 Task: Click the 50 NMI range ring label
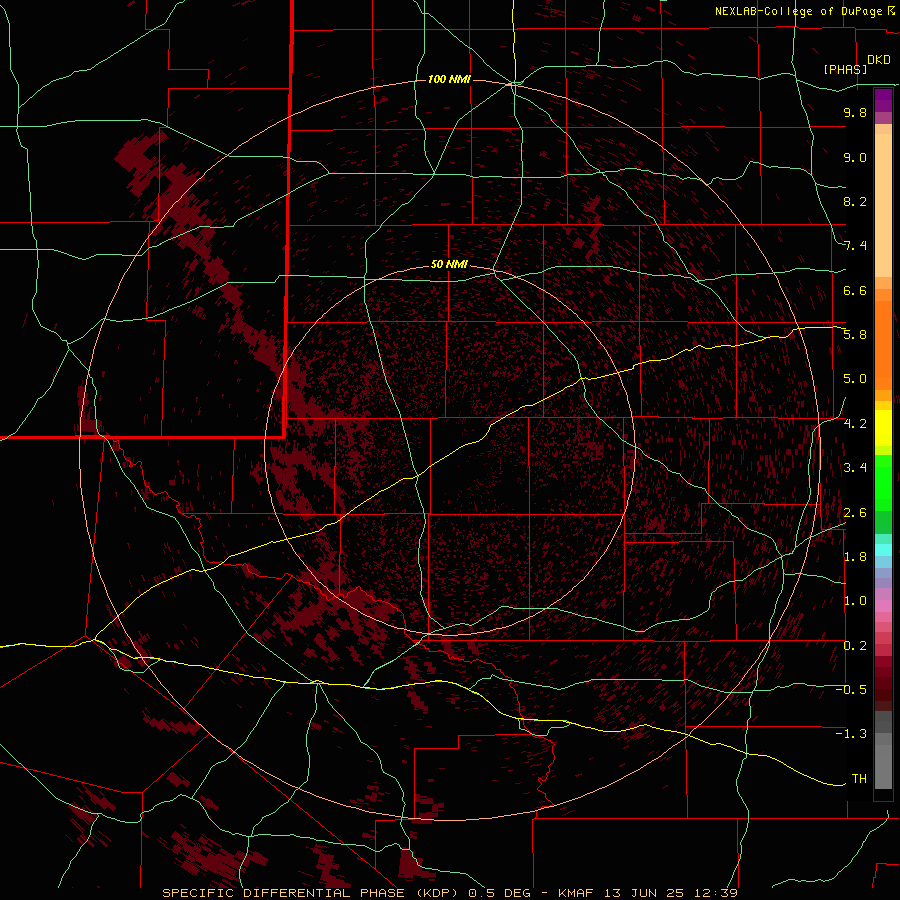(x=449, y=264)
